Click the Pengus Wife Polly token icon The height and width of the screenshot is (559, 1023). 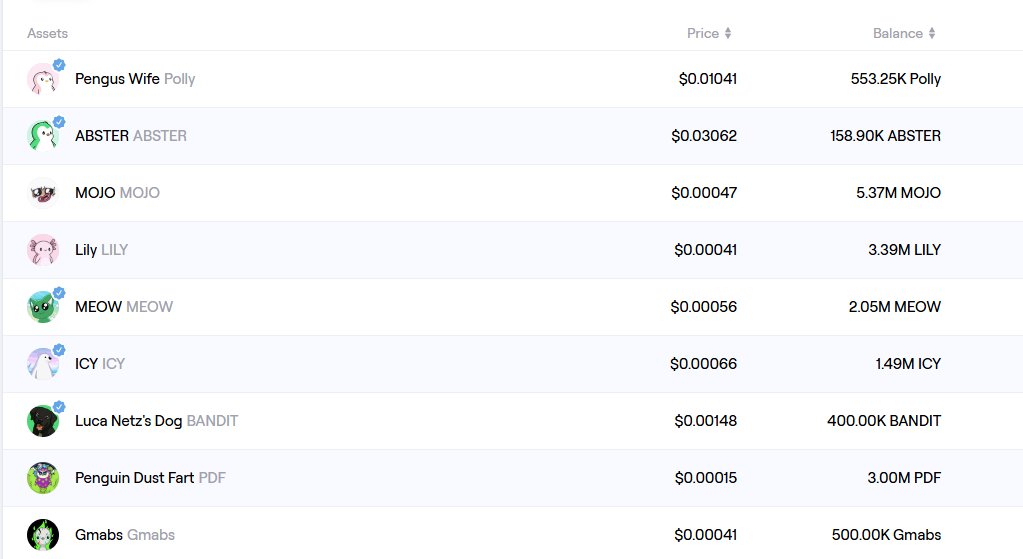42,79
